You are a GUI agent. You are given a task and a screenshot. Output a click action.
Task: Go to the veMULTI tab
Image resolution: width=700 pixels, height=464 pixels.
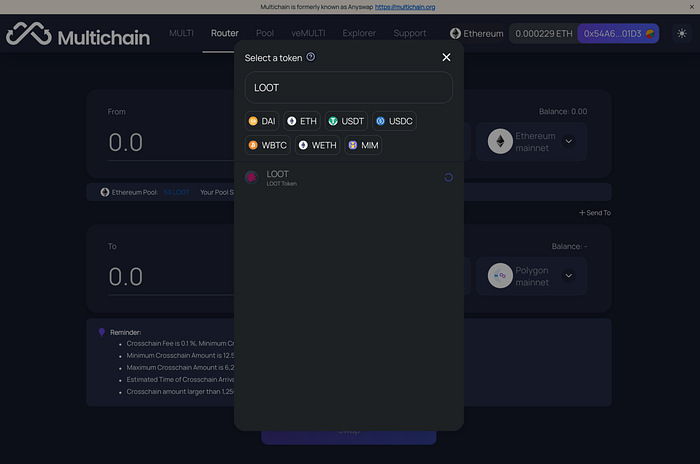coord(308,33)
